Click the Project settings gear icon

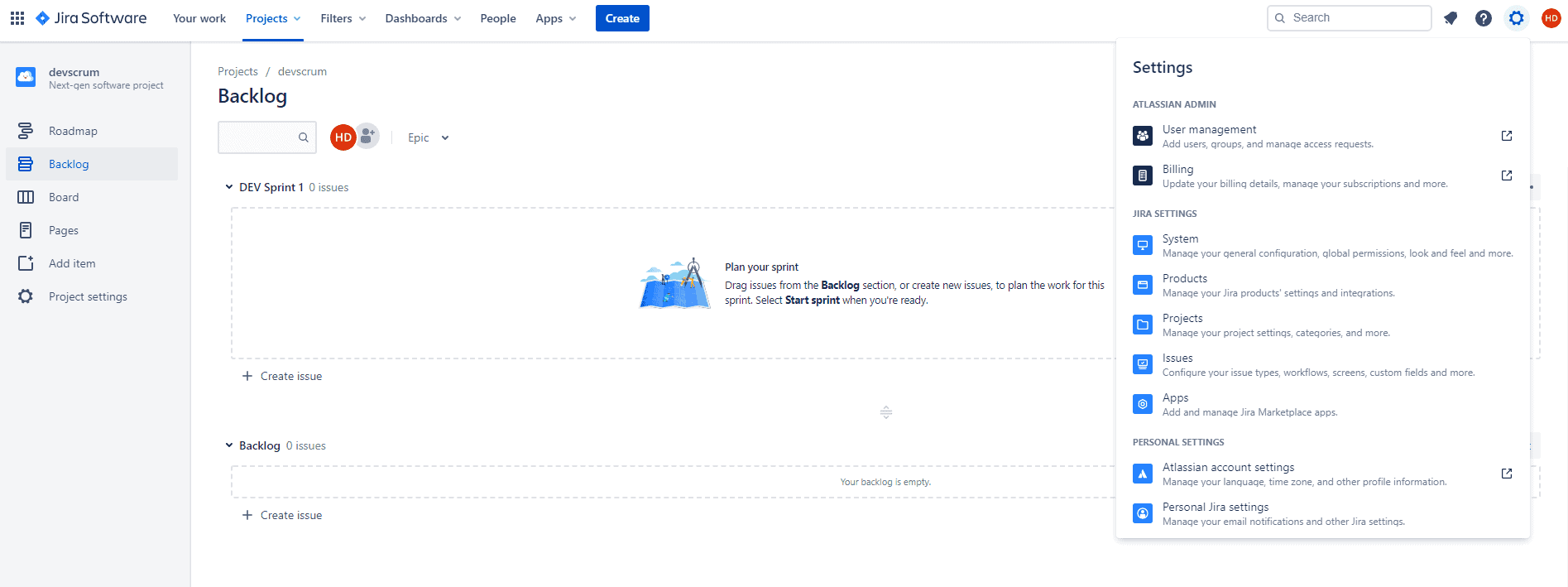[26, 296]
